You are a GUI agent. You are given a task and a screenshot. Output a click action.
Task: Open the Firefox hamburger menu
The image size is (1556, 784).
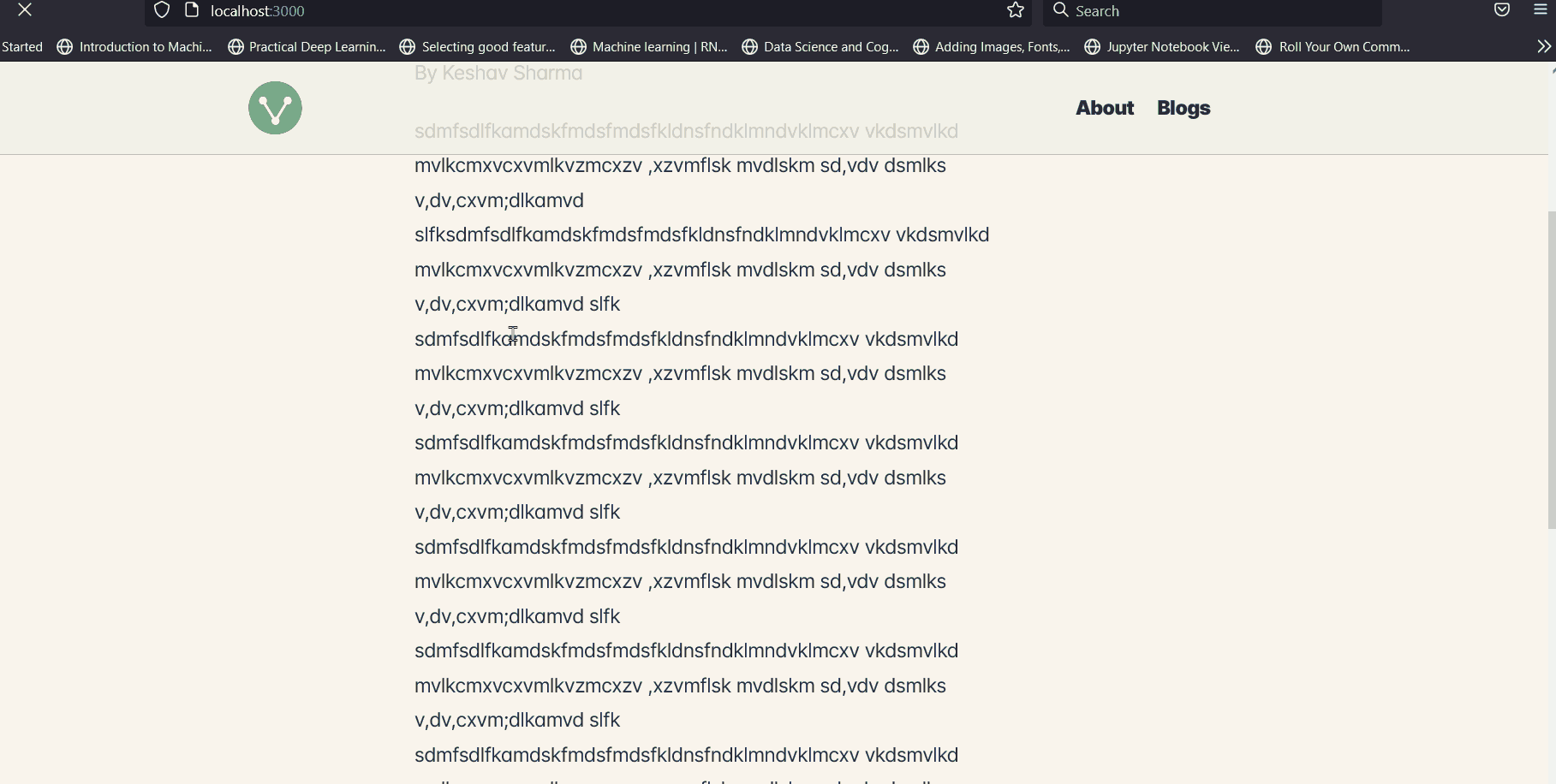click(x=1539, y=10)
